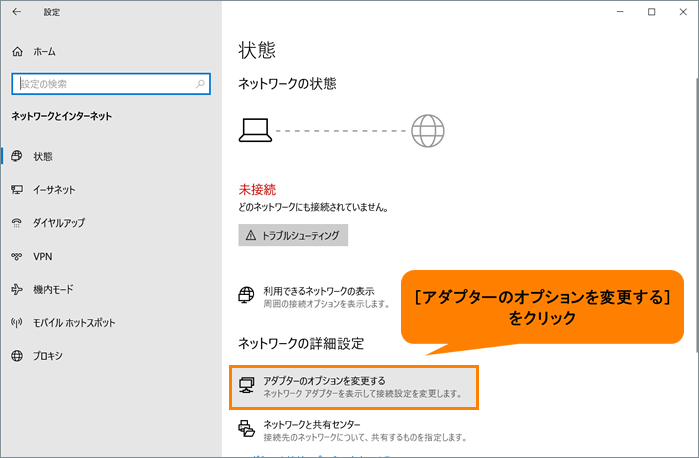Click the Home house icon
The height and width of the screenshot is (458, 699).
pyautogui.click(x=17, y=52)
